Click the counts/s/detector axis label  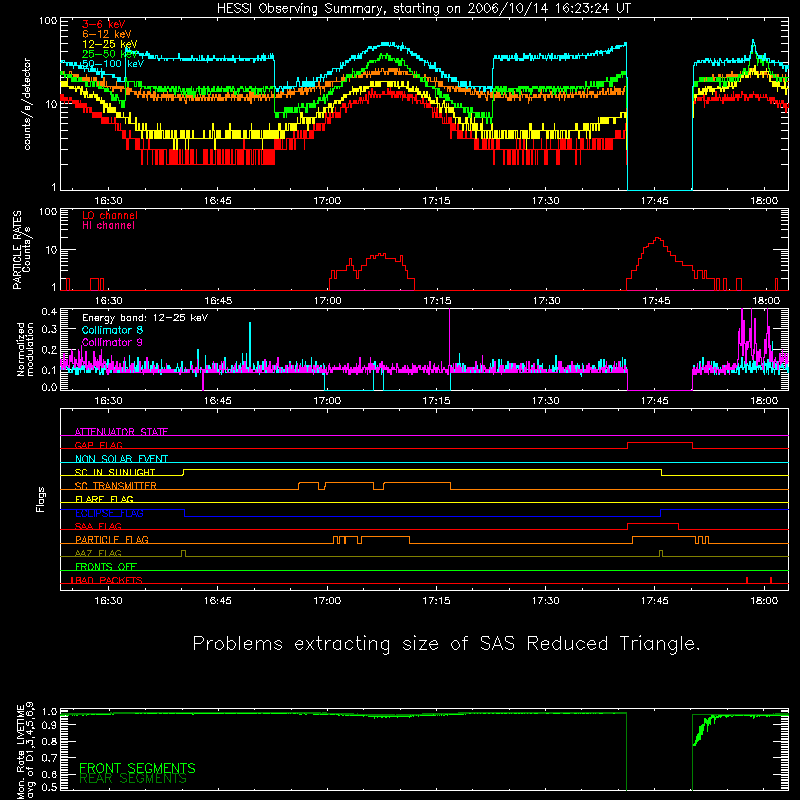pos(27,104)
